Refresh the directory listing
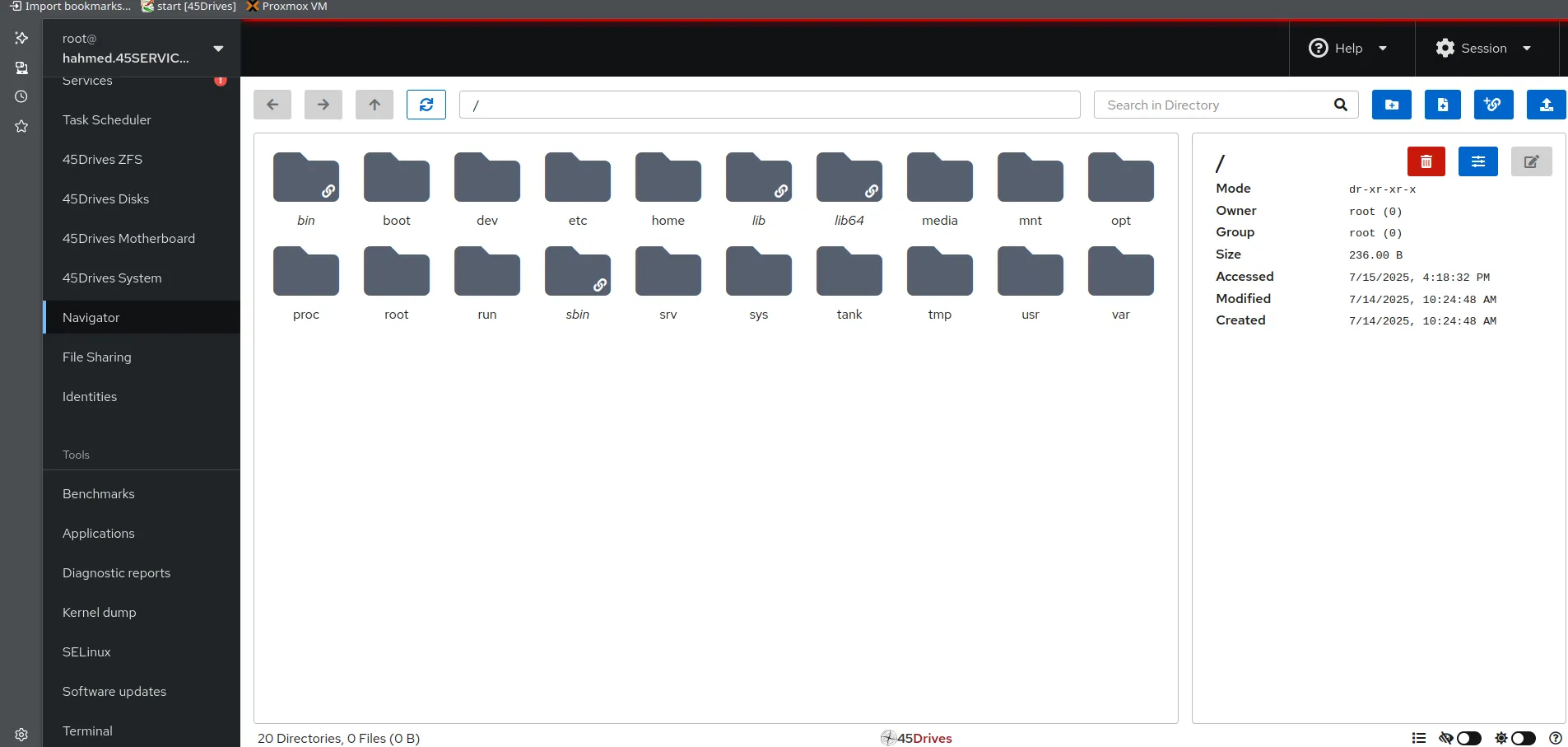The image size is (1568, 747). point(426,105)
